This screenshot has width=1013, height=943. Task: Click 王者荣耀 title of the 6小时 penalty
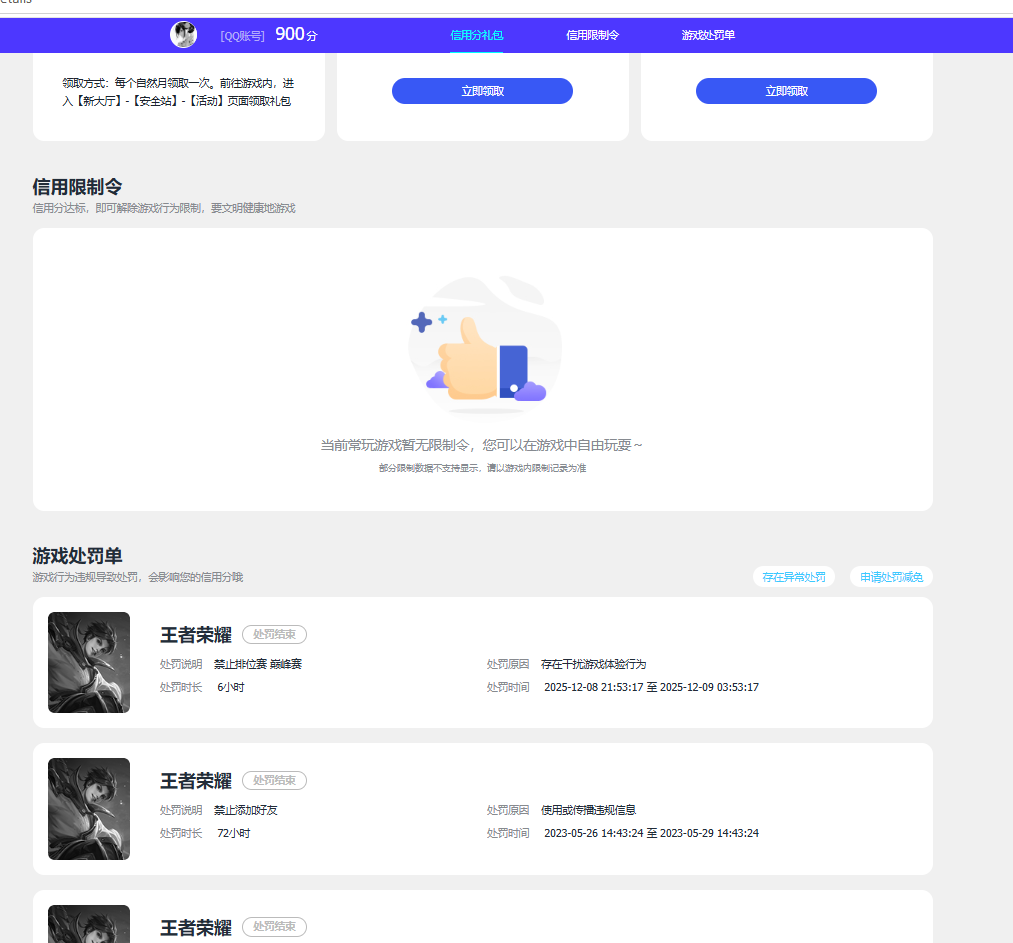coord(196,635)
